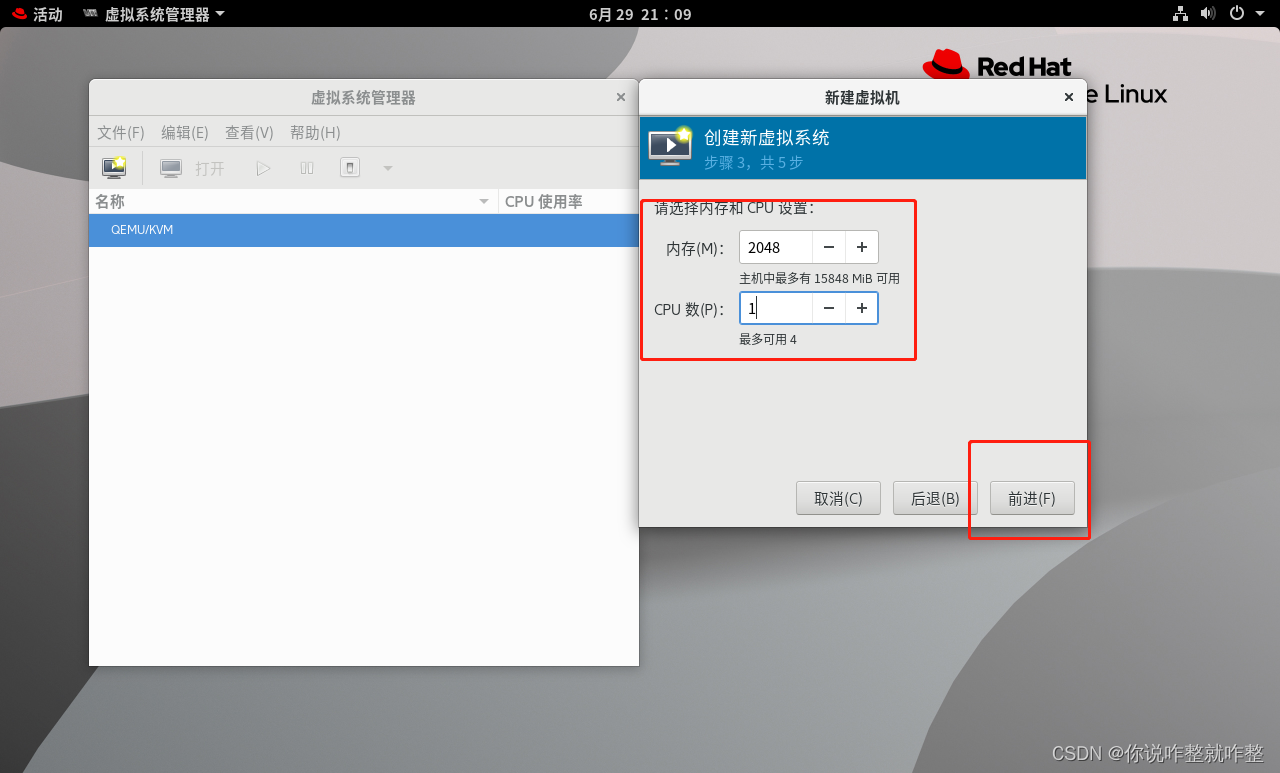The height and width of the screenshot is (773, 1280).
Task: Click the 名称 column sort arrow
Action: [484, 202]
